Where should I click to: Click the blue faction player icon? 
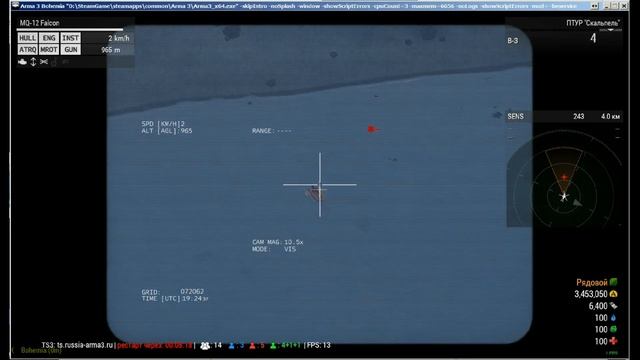(x=231, y=346)
